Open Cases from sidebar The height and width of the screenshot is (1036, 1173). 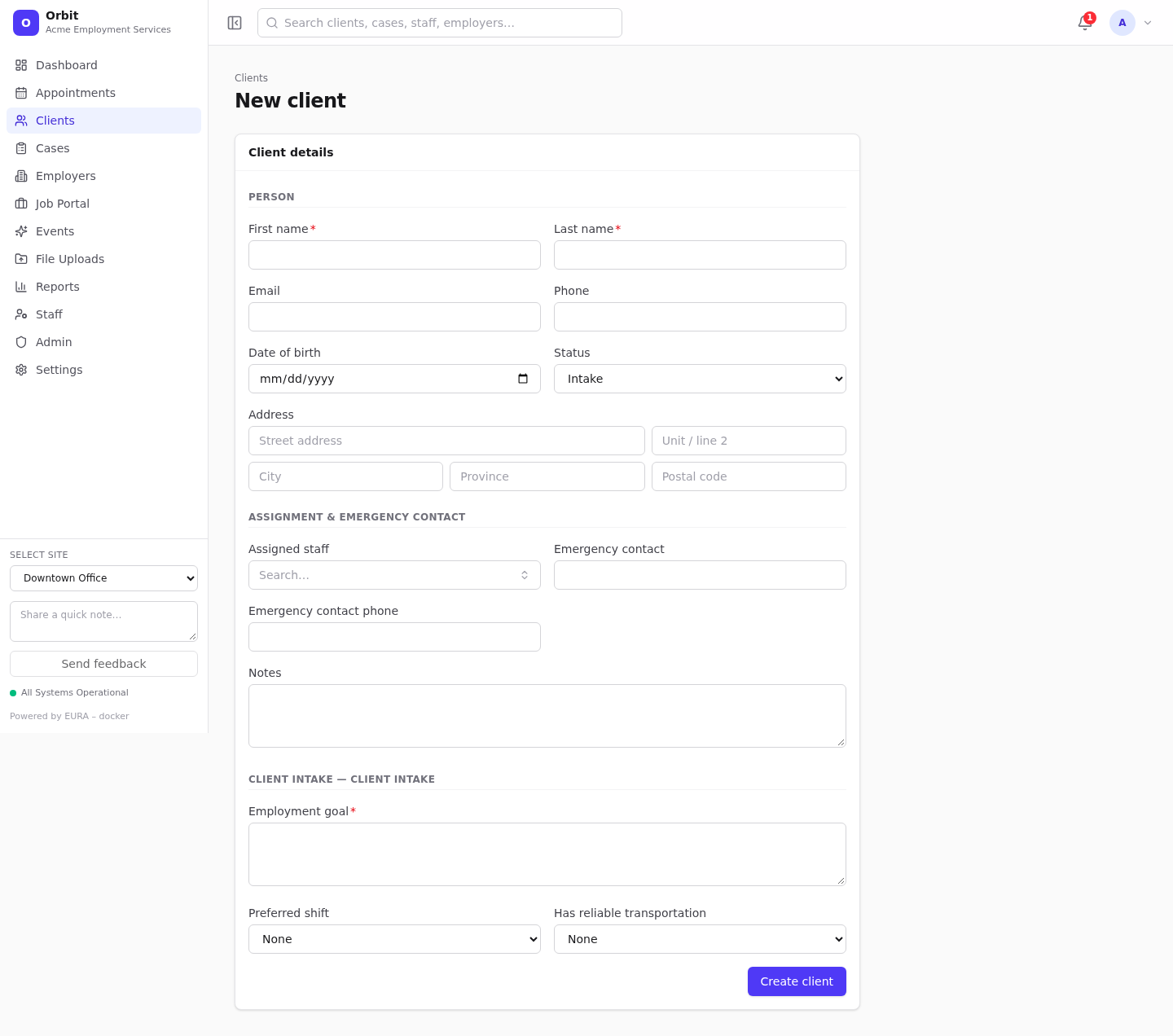point(103,148)
